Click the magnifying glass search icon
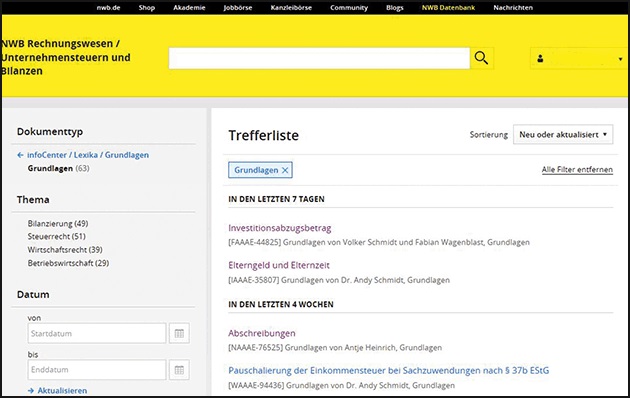The image size is (630, 398). [481, 58]
